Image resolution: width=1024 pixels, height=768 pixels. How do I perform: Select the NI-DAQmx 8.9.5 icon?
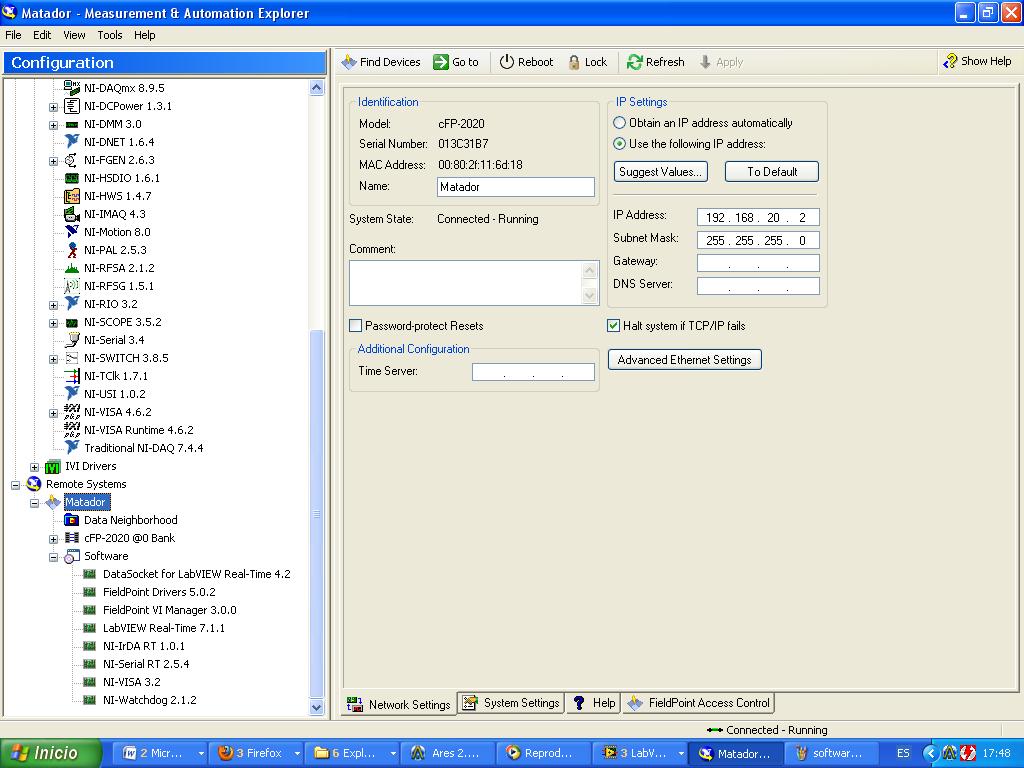pos(72,88)
